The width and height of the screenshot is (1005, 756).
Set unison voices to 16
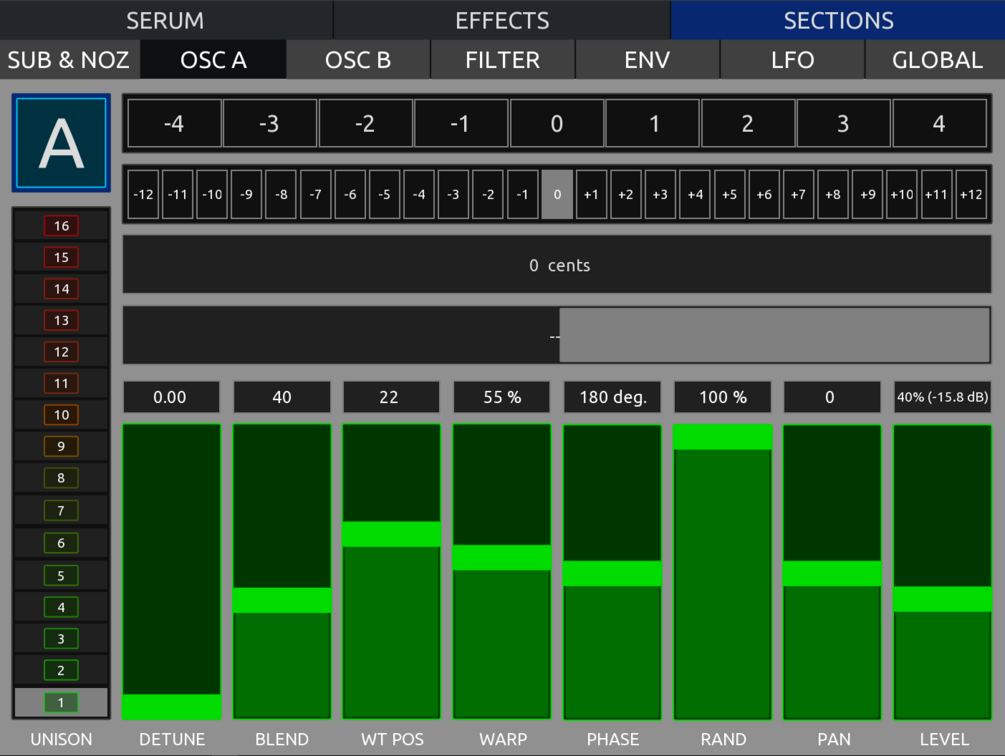[x=61, y=226]
